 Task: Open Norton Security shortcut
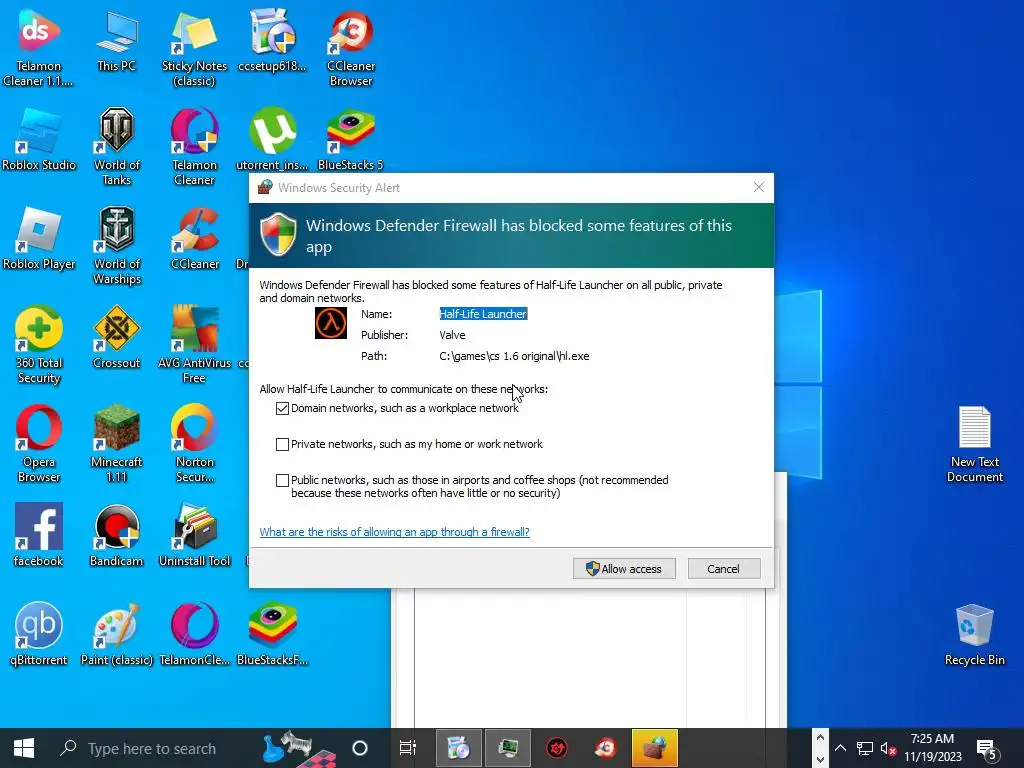[194, 443]
